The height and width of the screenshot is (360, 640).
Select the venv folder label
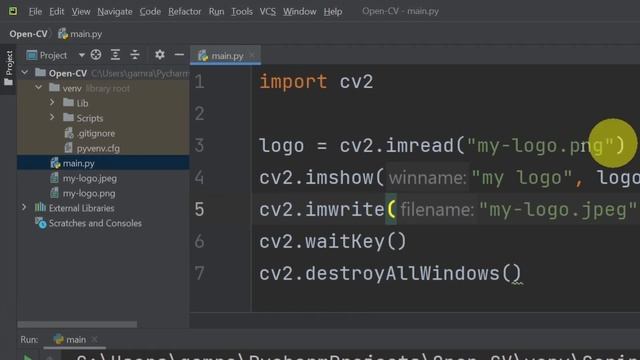click(x=72, y=89)
